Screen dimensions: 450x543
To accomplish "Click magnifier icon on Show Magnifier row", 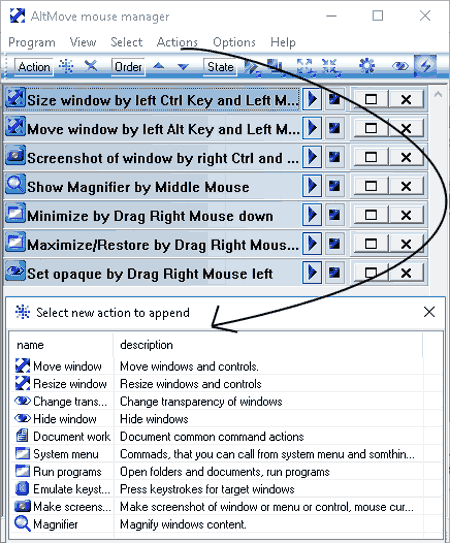I will click(x=16, y=184).
